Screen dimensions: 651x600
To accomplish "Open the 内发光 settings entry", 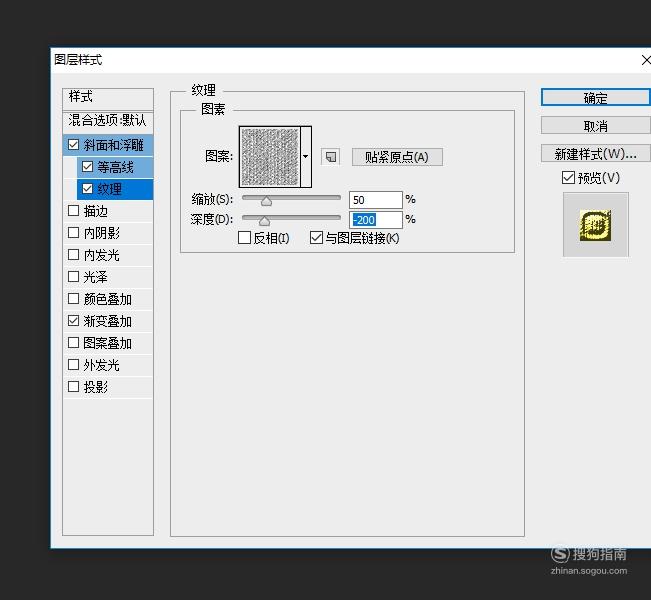I will point(102,255).
